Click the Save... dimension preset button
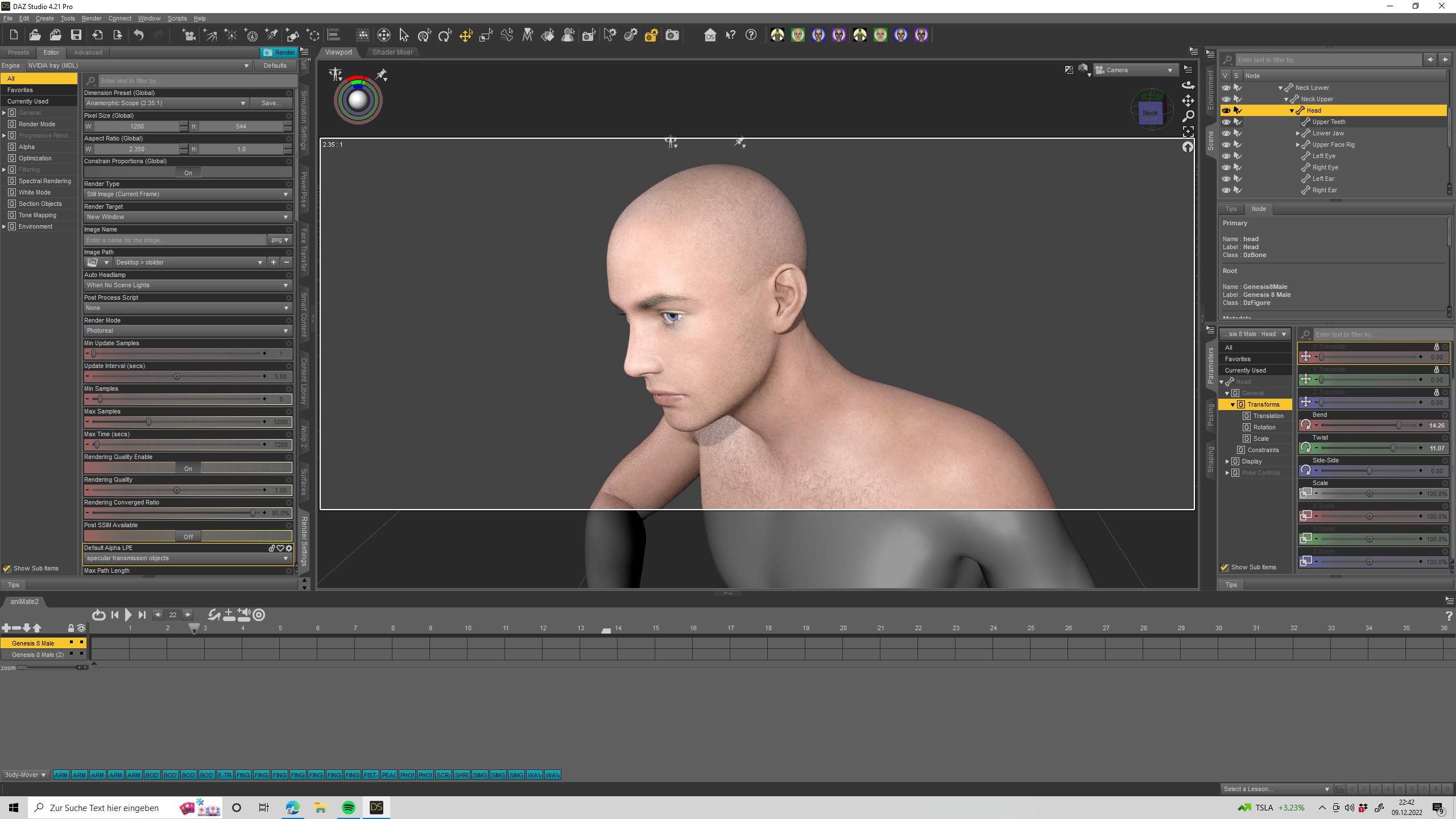This screenshot has height=819, width=1456. pyautogui.click(x=271, y=103)
